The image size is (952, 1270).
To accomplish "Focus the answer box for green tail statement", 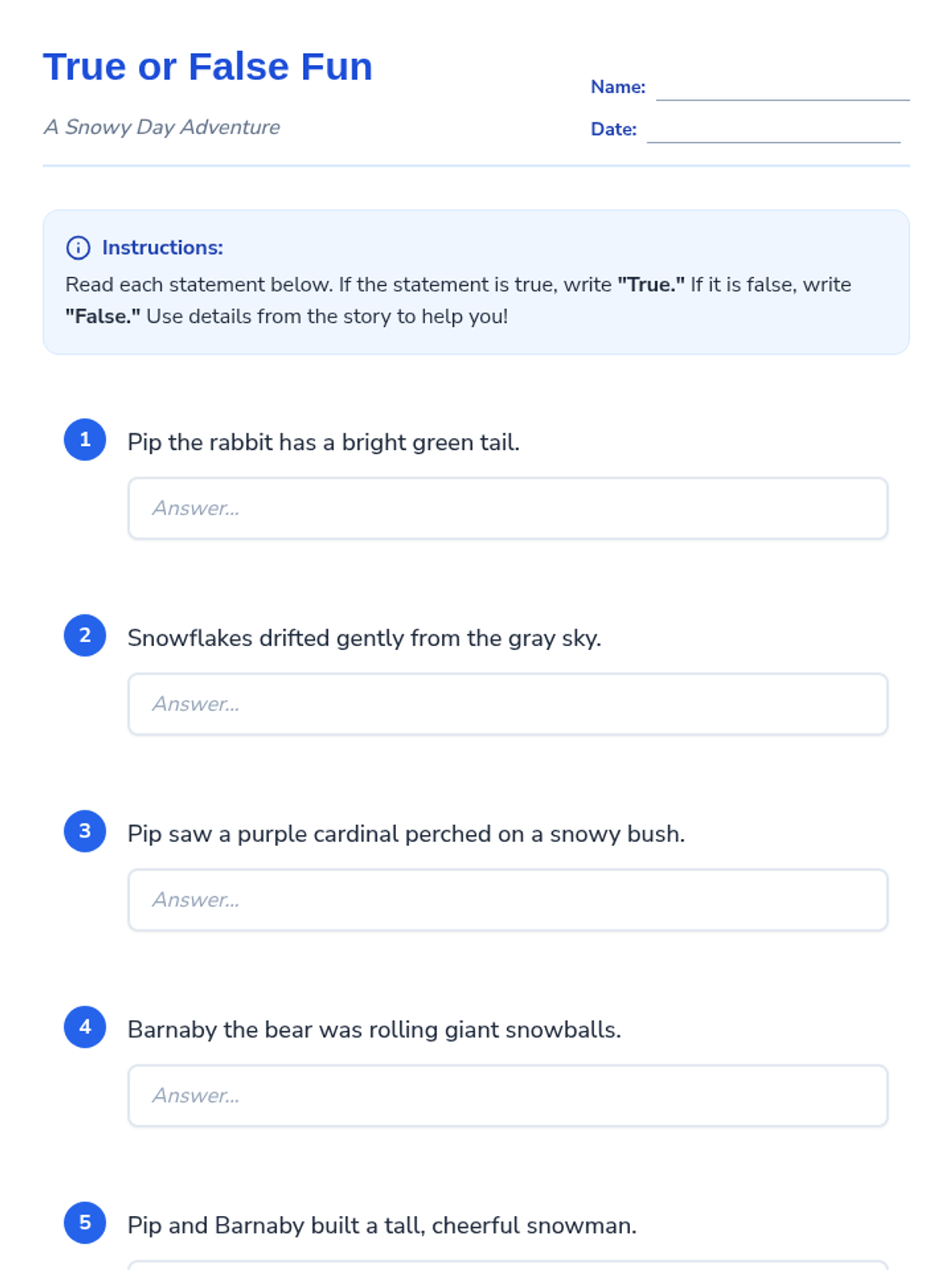I will (x=508, y=509).
